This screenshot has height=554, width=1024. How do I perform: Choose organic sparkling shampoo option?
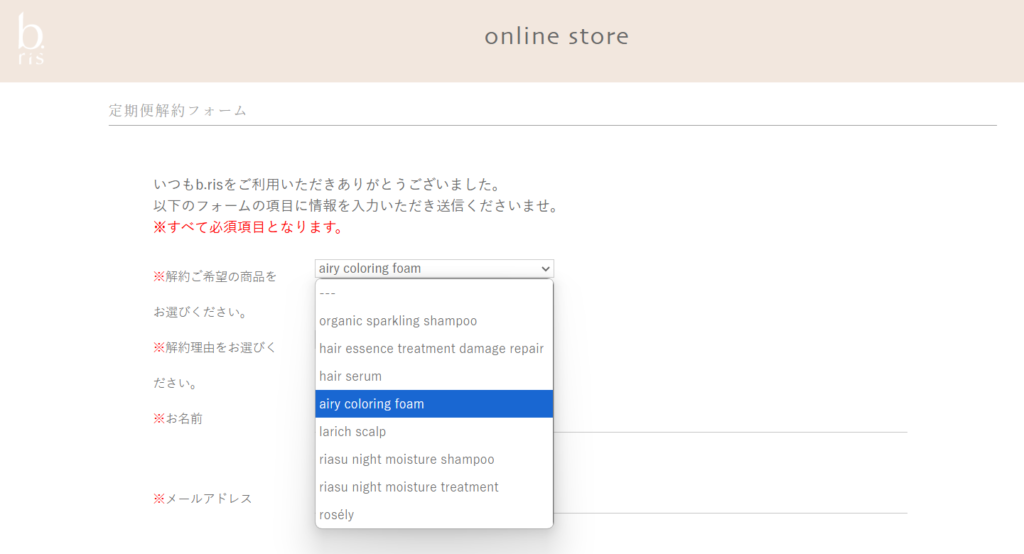434,321
